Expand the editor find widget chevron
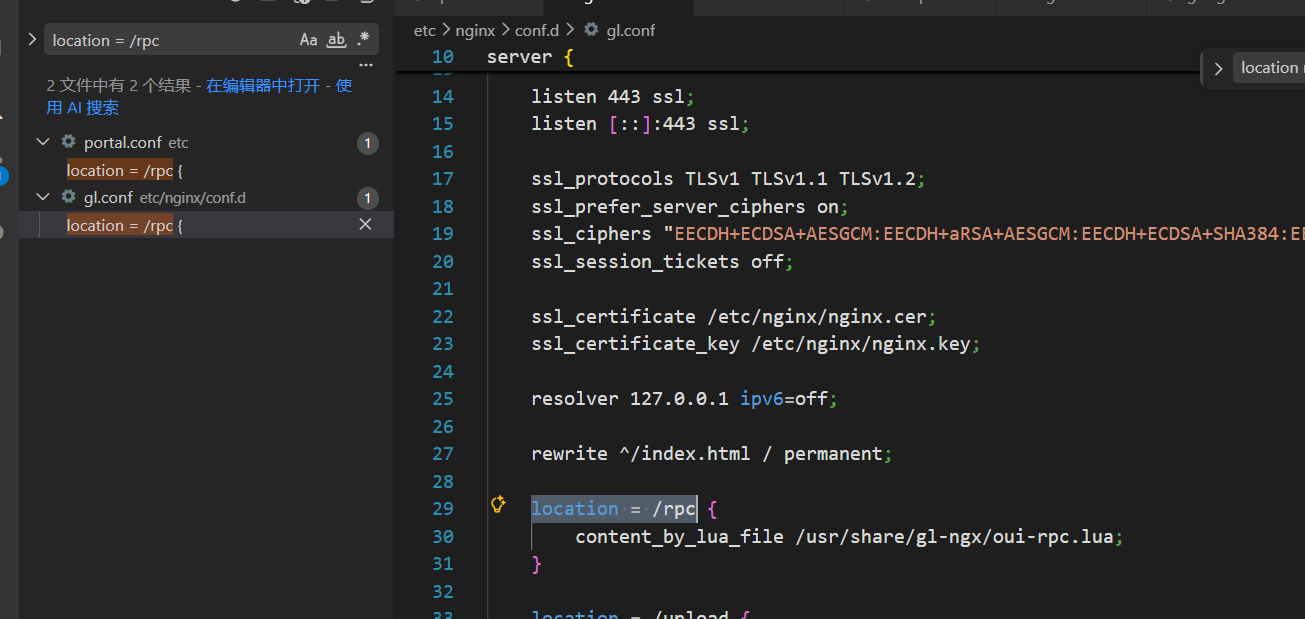This screenshot has width=1305, height=619. [1218, 69]
